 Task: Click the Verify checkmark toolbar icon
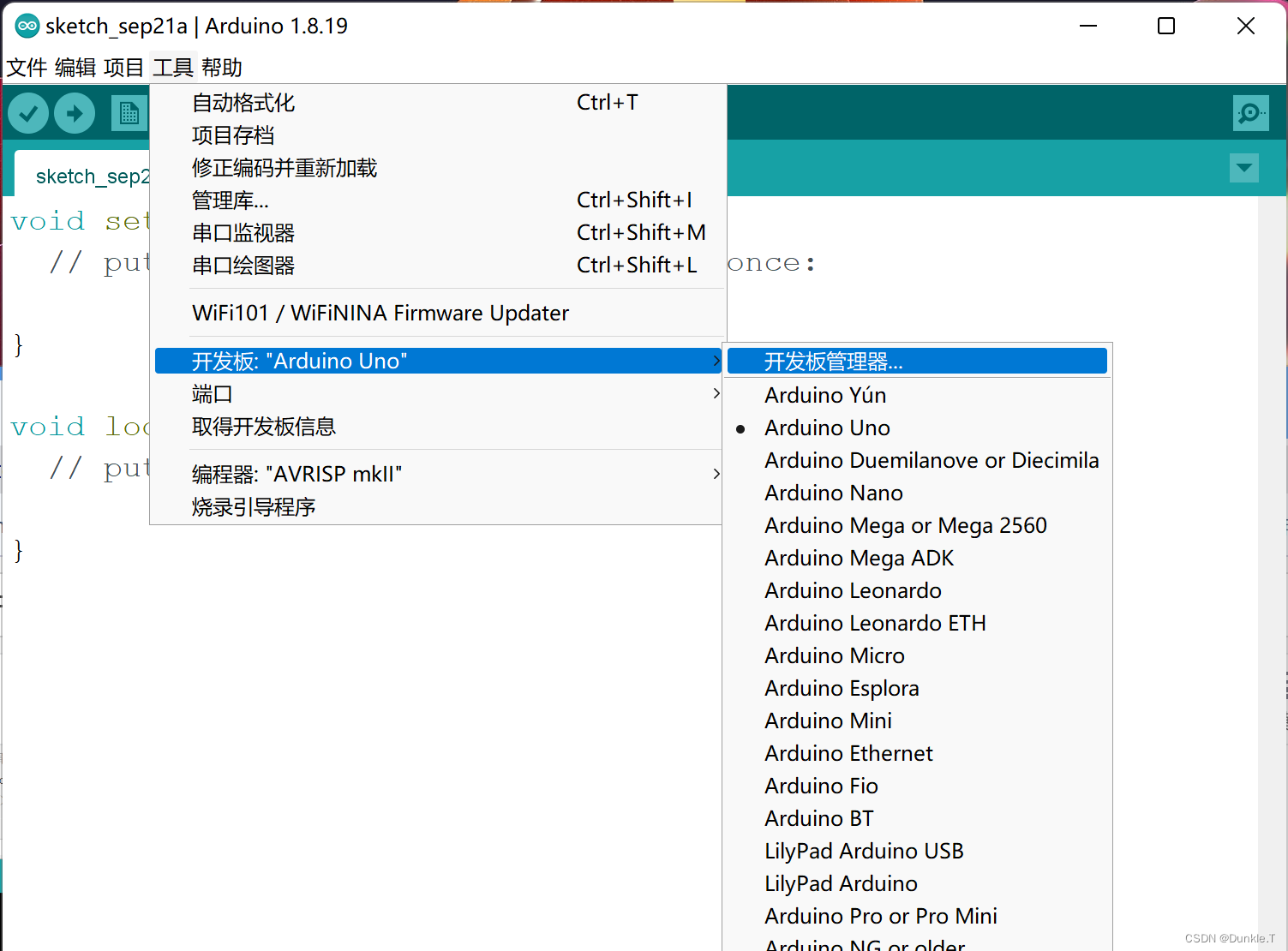pyautogui.click(x=28, y=113)
